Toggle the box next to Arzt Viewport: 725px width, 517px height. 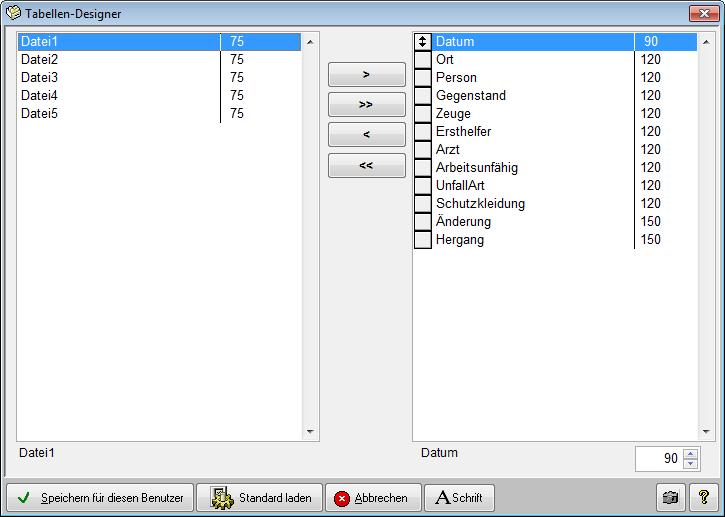423,150
